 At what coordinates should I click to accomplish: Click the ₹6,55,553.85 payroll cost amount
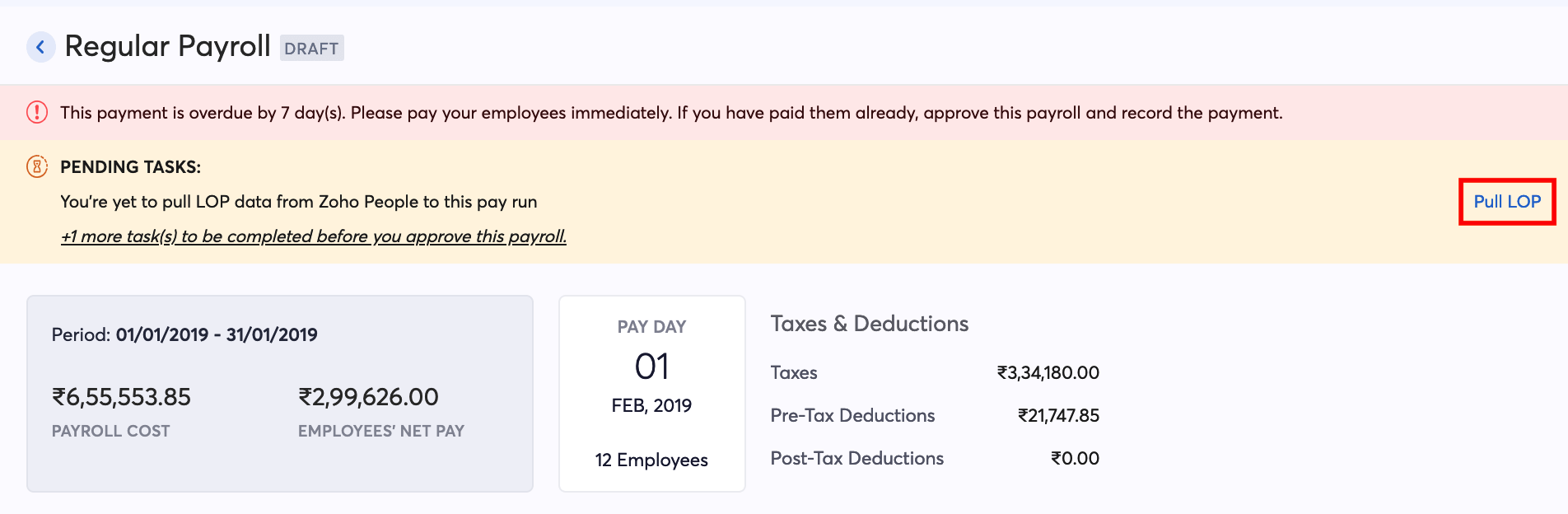121,397
